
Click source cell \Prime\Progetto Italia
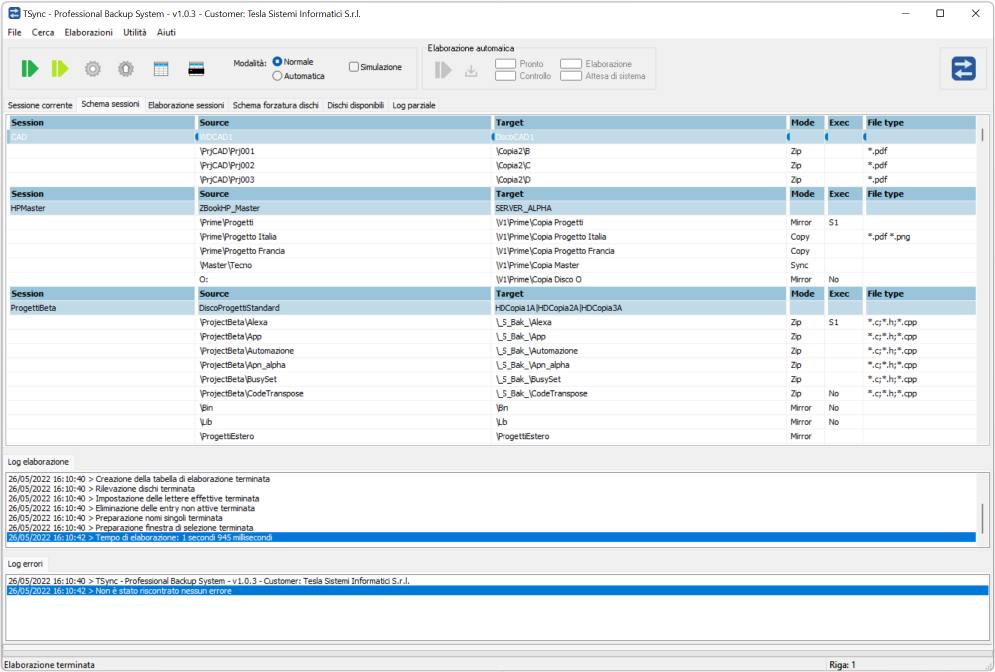[343, 237]
